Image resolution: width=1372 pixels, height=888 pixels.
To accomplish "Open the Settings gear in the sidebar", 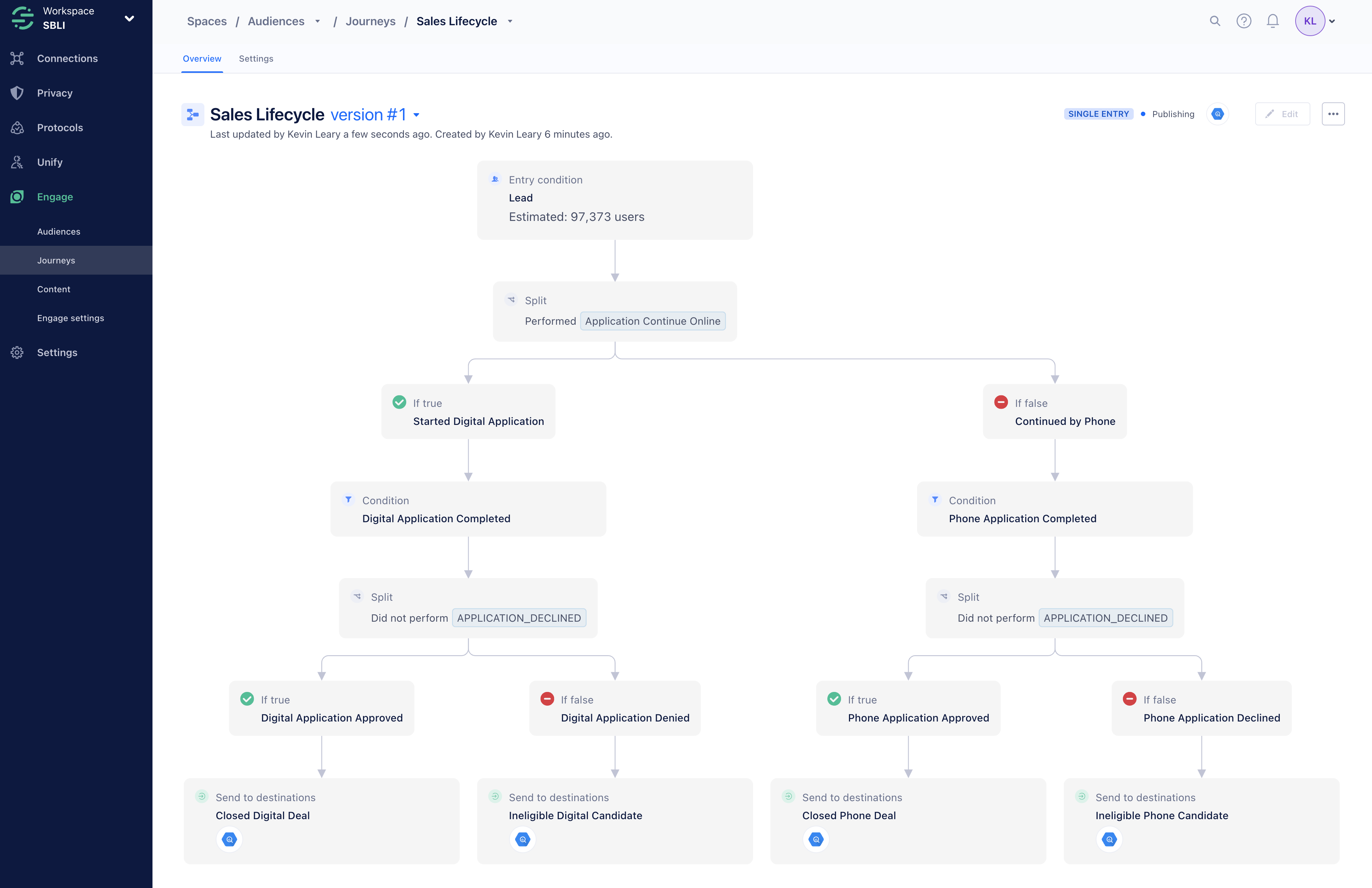I will pyautogui.click(x=17, y=352).
